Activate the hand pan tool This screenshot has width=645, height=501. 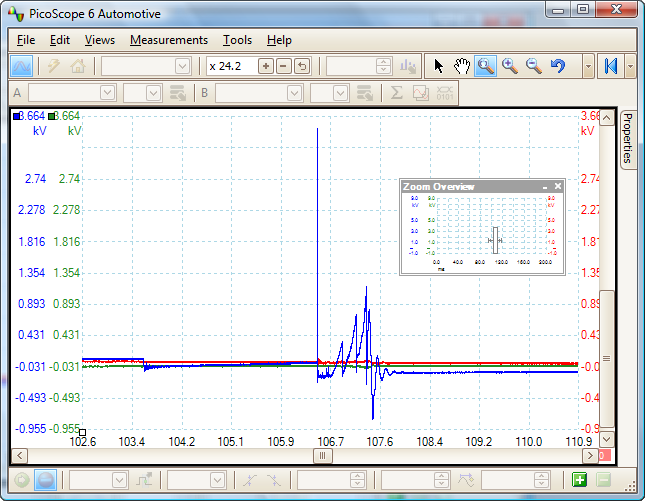(x=462, y=66)
